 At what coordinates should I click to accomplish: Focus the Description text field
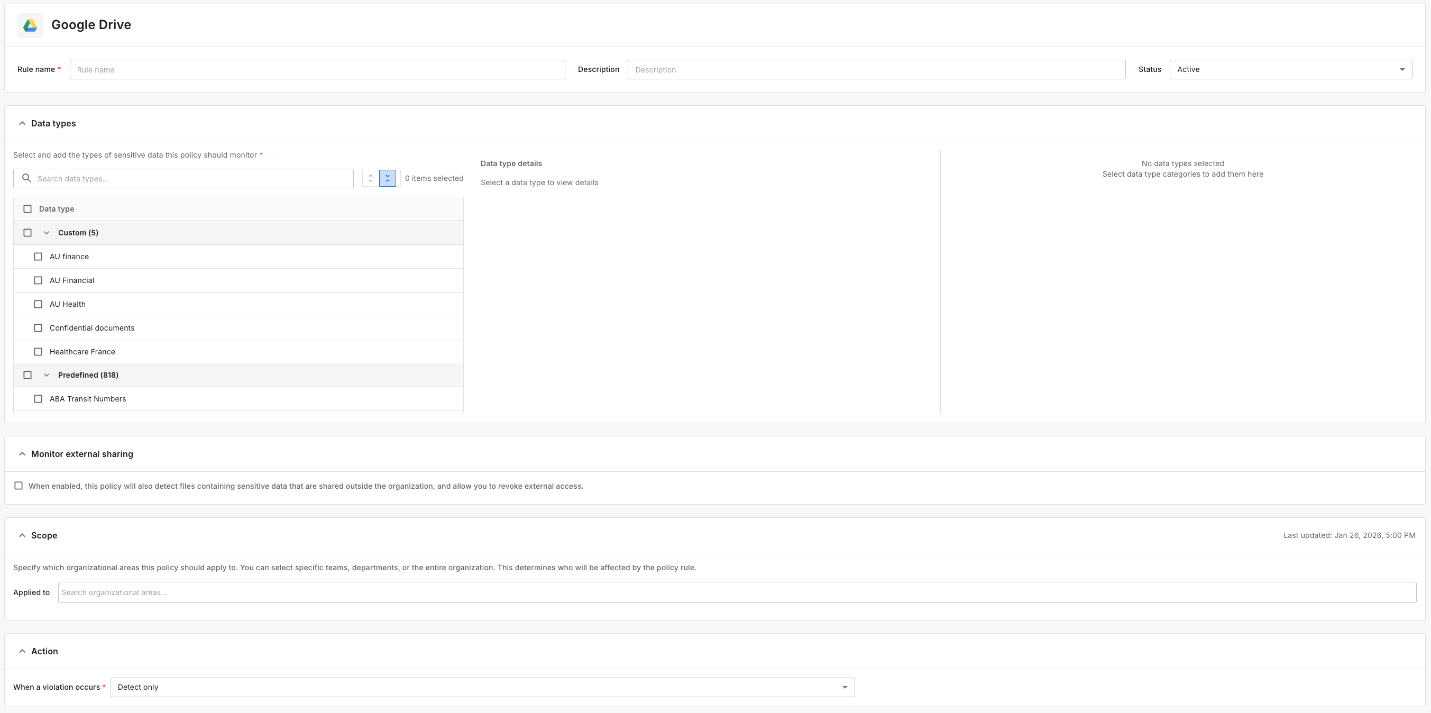[x=876, y=70]
